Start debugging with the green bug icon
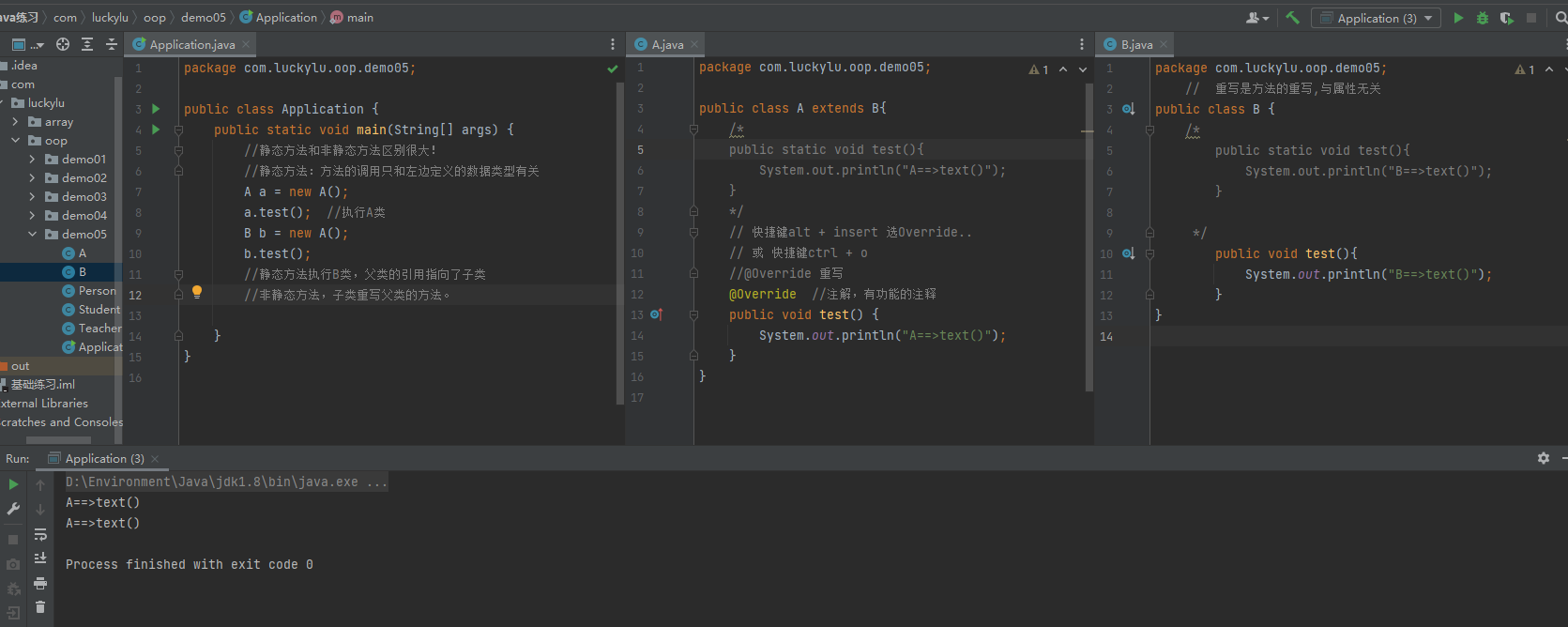Screen dimensions: 1568x627 [x=1483, y=18]
